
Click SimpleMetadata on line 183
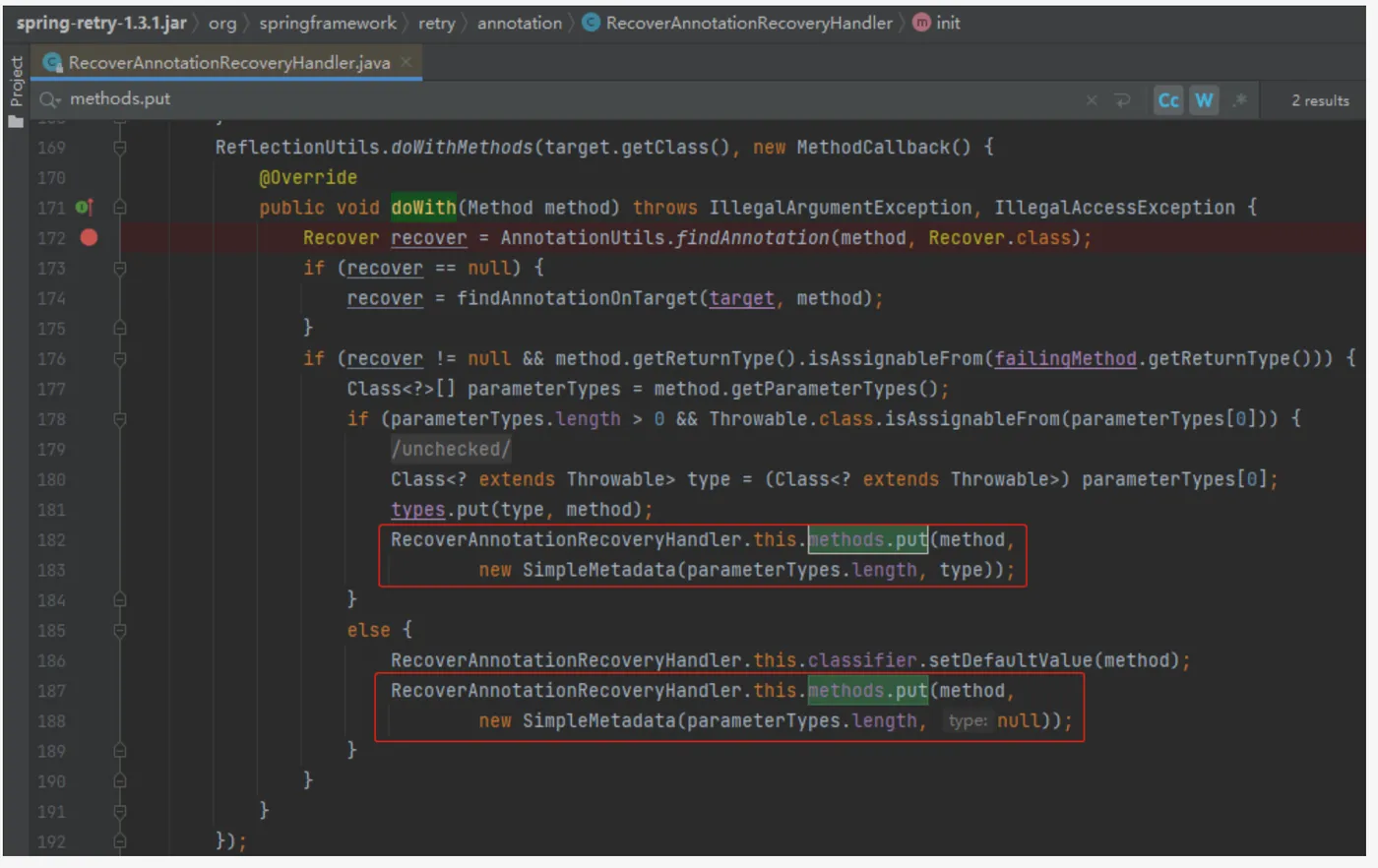click(599, 570)
